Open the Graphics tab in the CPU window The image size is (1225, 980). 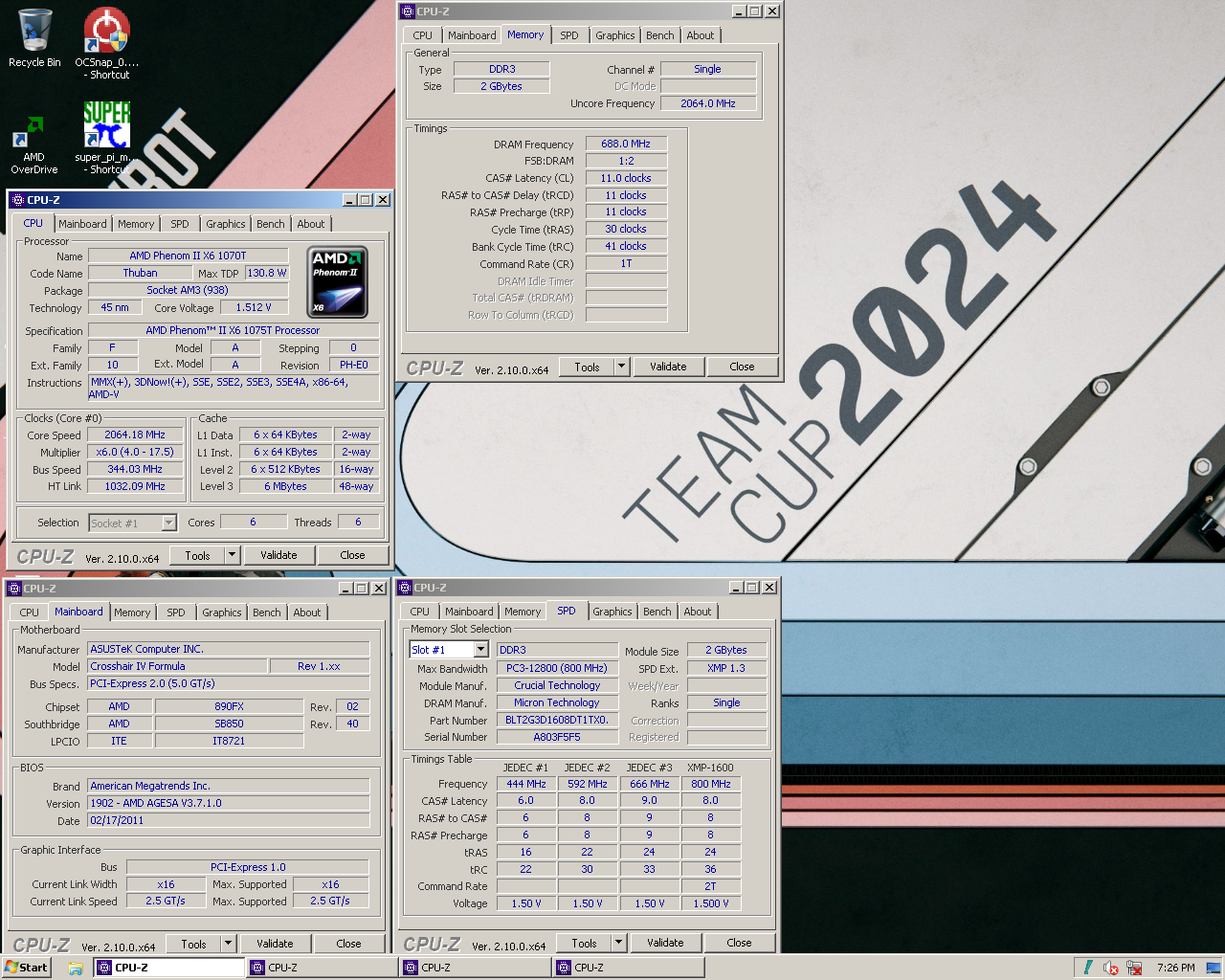coord(226,224)
